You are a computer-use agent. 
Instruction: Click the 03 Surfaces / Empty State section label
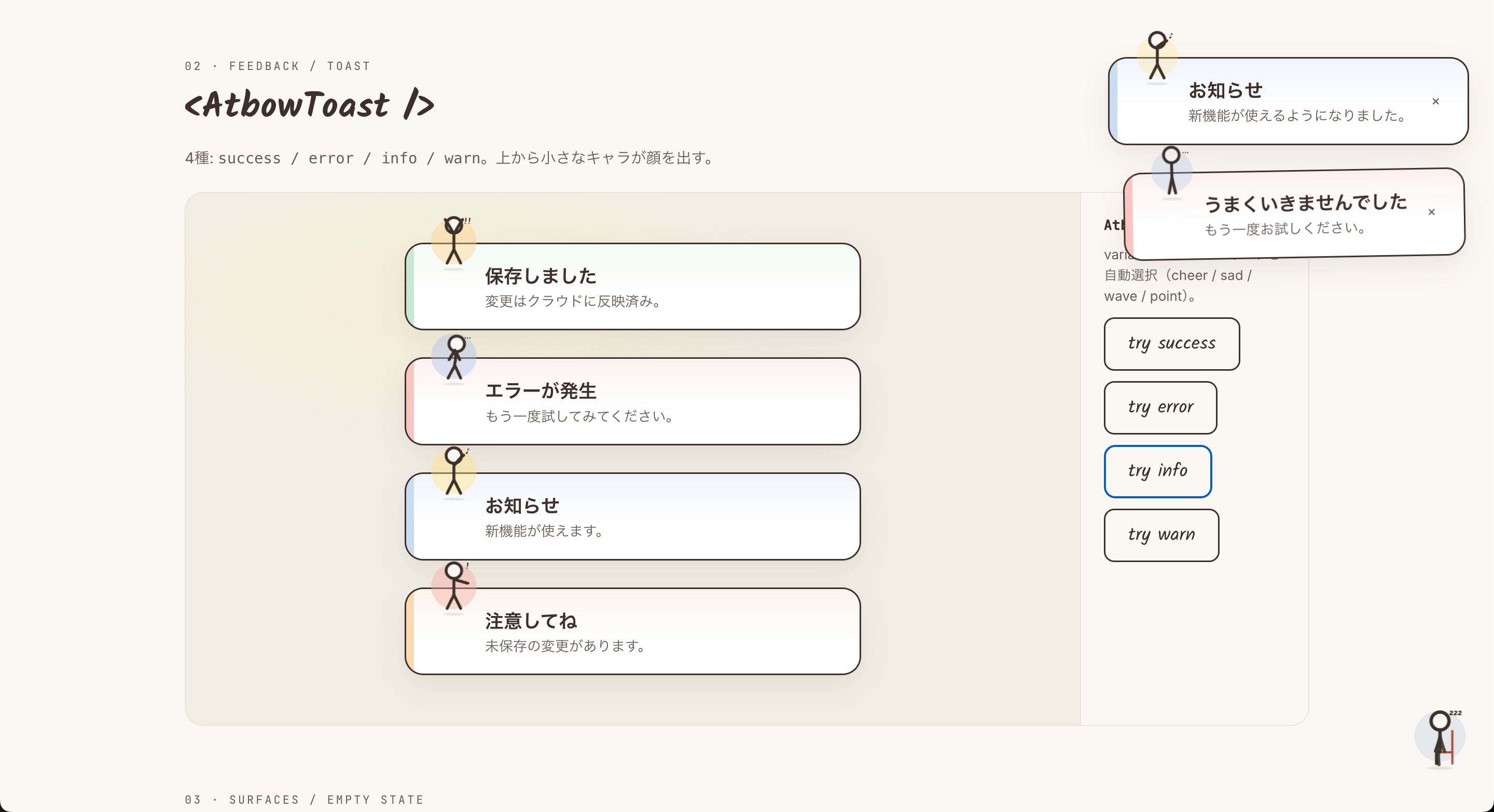point(304,800)
